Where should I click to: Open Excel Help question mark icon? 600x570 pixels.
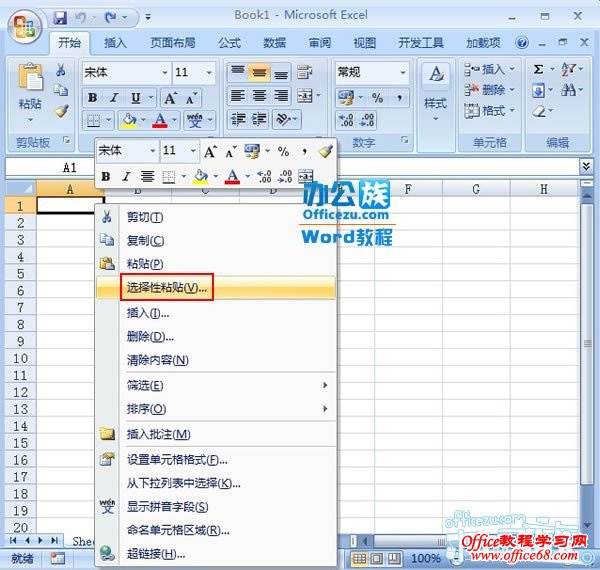pos(522,42)
